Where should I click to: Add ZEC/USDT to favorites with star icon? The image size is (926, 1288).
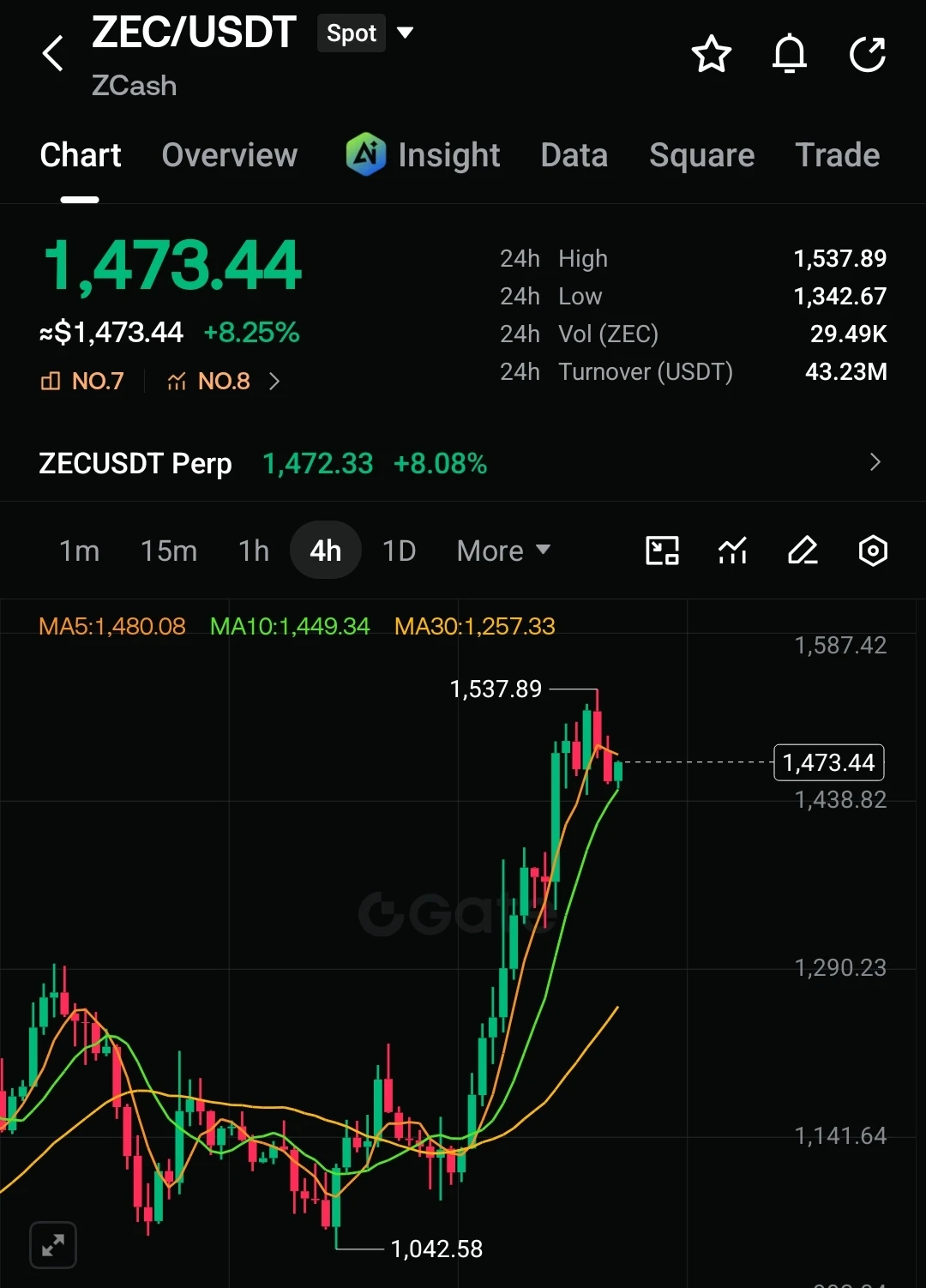[x=711, y=55]
